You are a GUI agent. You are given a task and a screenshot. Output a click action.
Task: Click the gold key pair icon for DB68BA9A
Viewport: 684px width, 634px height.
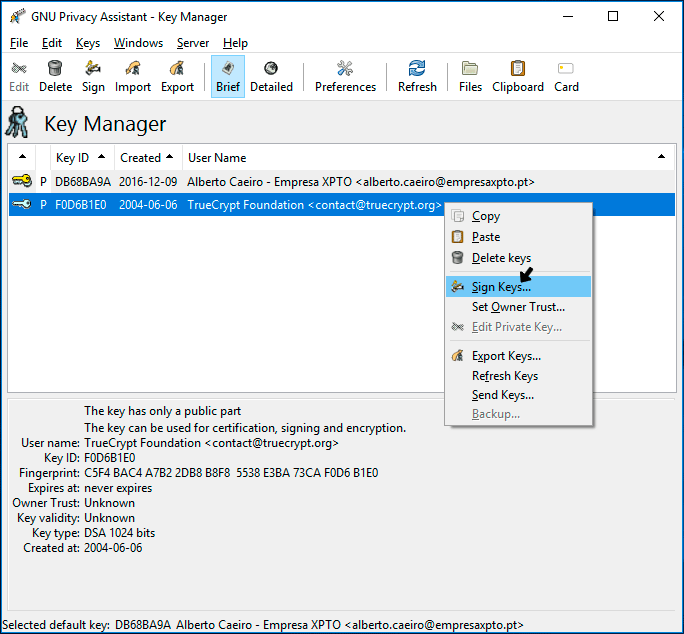(22, 181)
